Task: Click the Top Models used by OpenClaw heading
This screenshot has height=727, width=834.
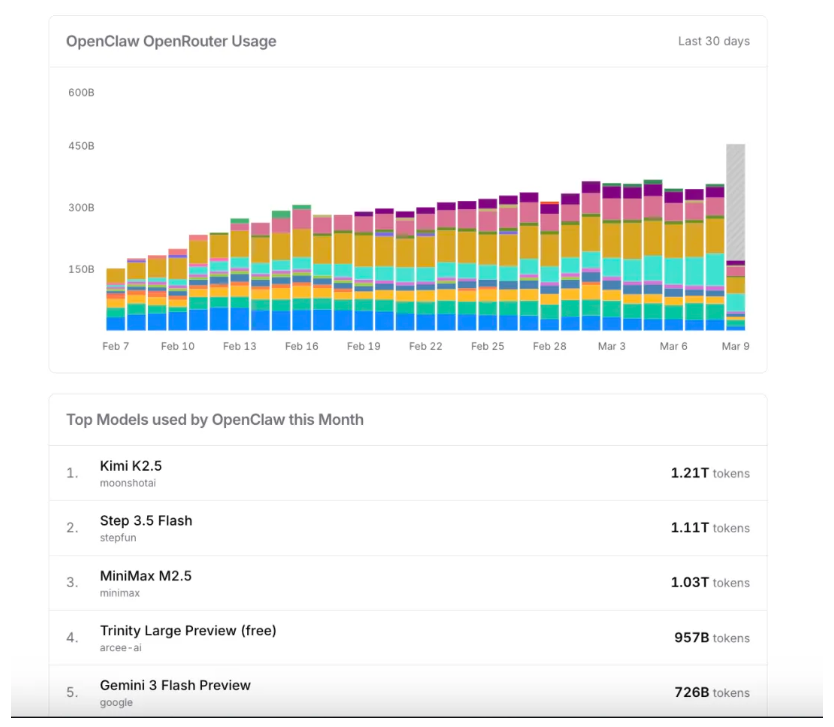Action: tap(214, 420)
